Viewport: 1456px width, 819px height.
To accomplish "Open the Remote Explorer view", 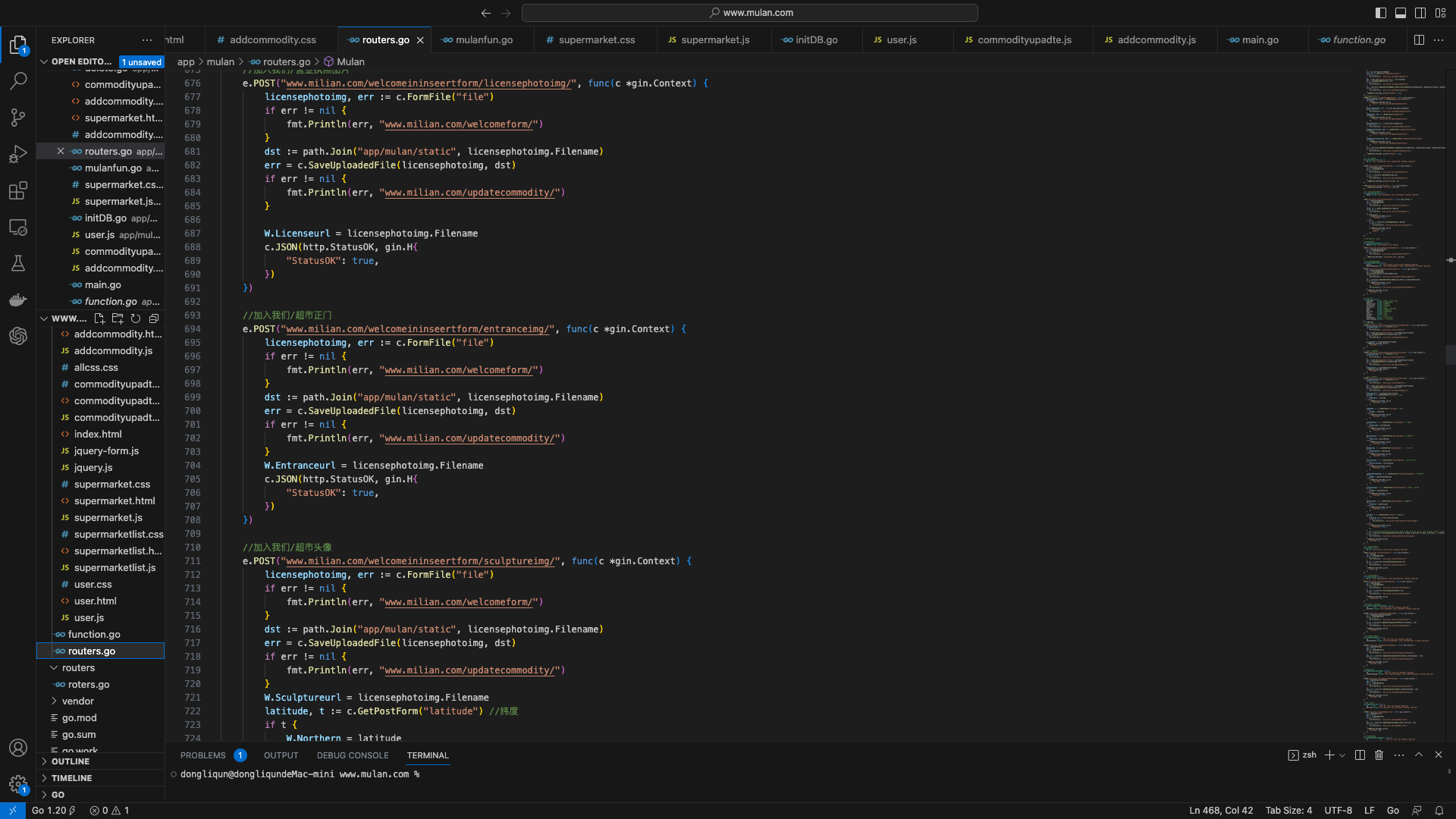I will [x=18, y=227].
